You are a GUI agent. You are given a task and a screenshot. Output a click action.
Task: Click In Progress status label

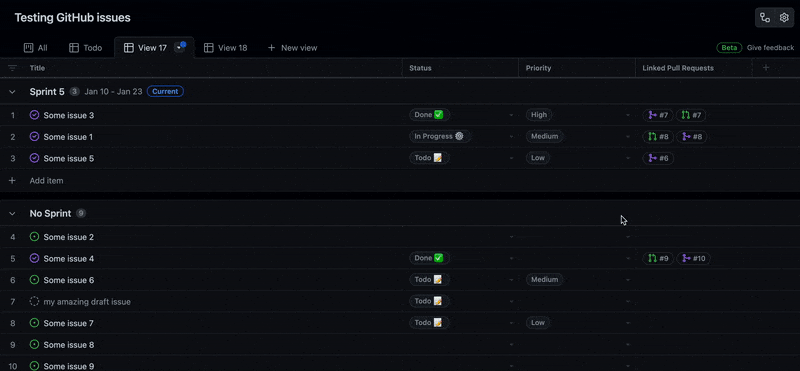(440, 136)
